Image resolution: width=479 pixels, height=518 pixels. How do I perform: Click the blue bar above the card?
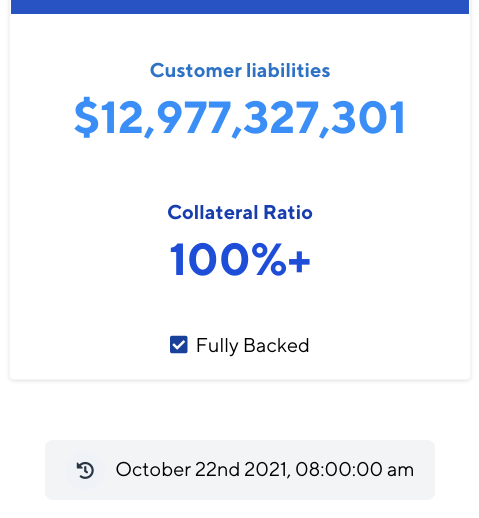240,7
